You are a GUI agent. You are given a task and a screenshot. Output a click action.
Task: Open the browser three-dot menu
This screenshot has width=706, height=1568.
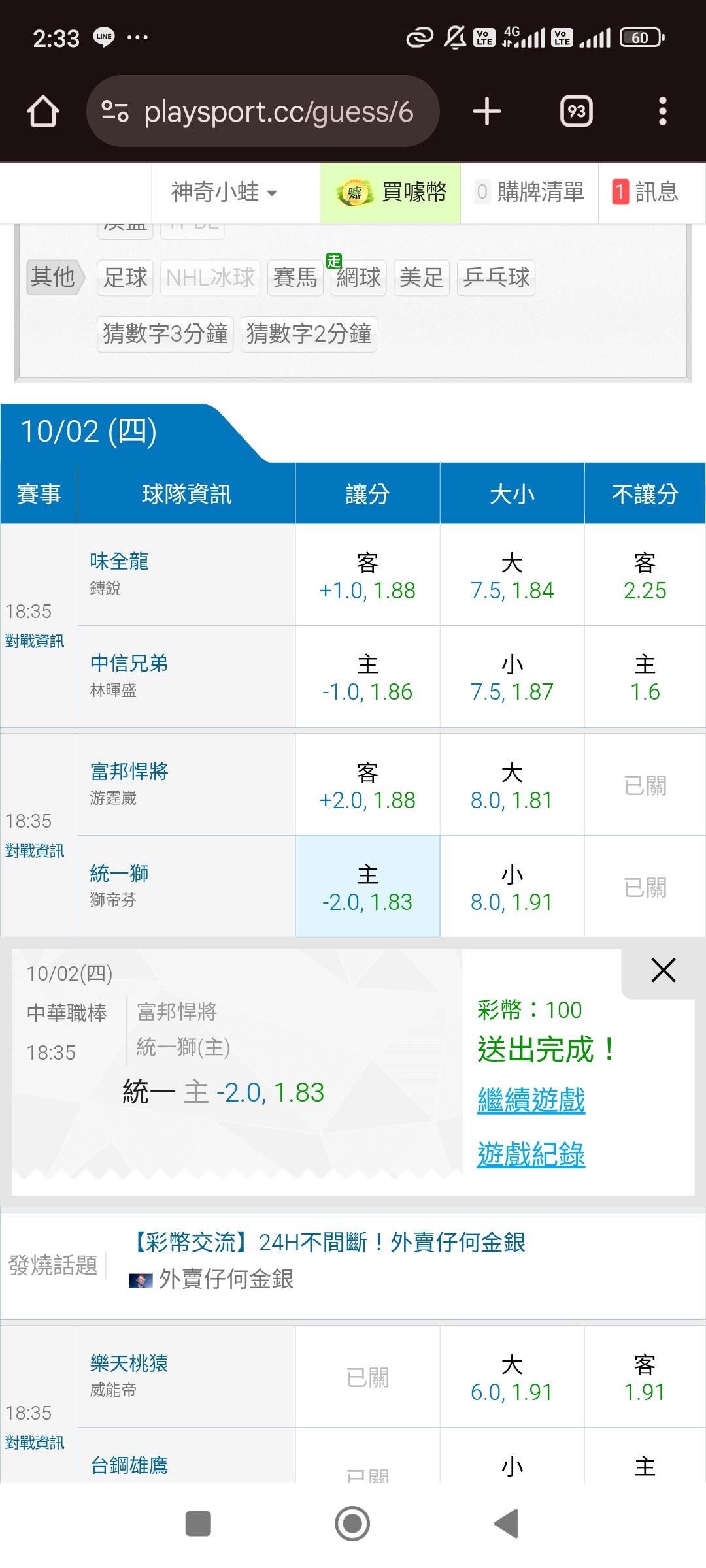662,112
